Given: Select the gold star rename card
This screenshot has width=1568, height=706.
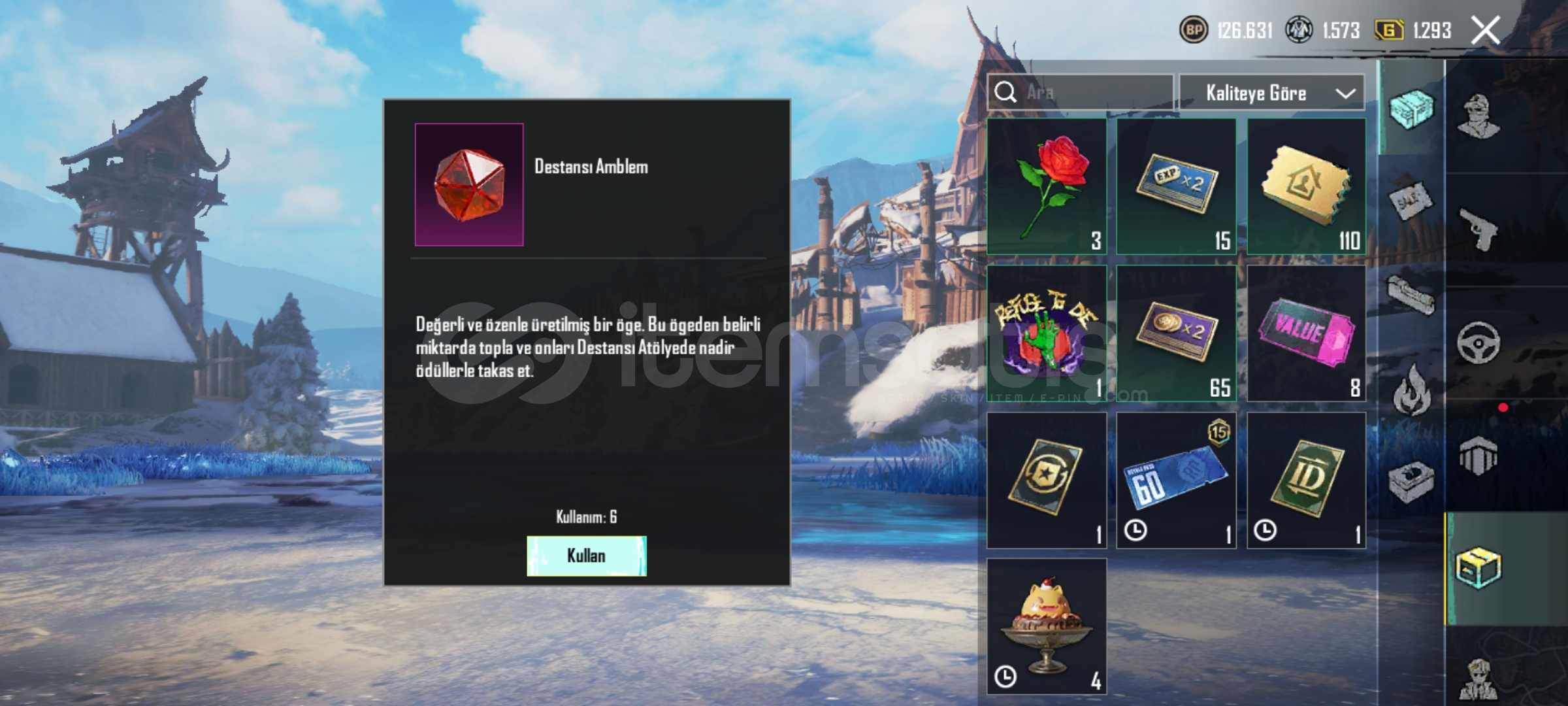Looking at the screenshot, I should (1047, 480).
